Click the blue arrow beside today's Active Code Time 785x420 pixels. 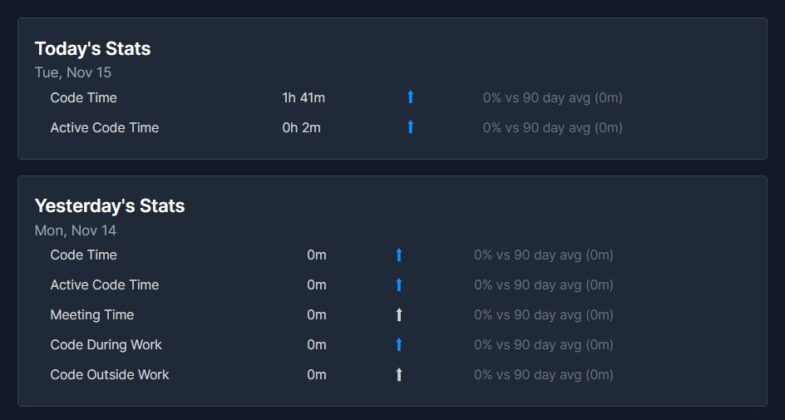pos(410,127)
